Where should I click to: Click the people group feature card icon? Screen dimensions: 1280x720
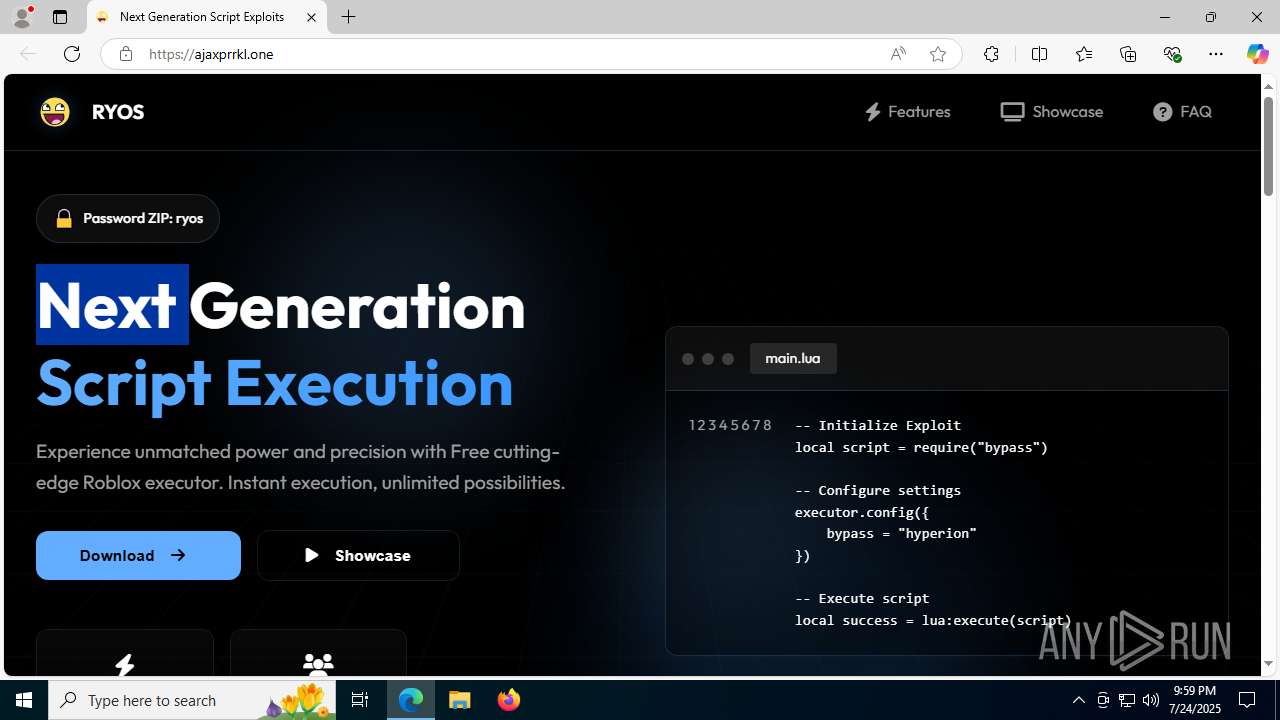pos(318,664)
